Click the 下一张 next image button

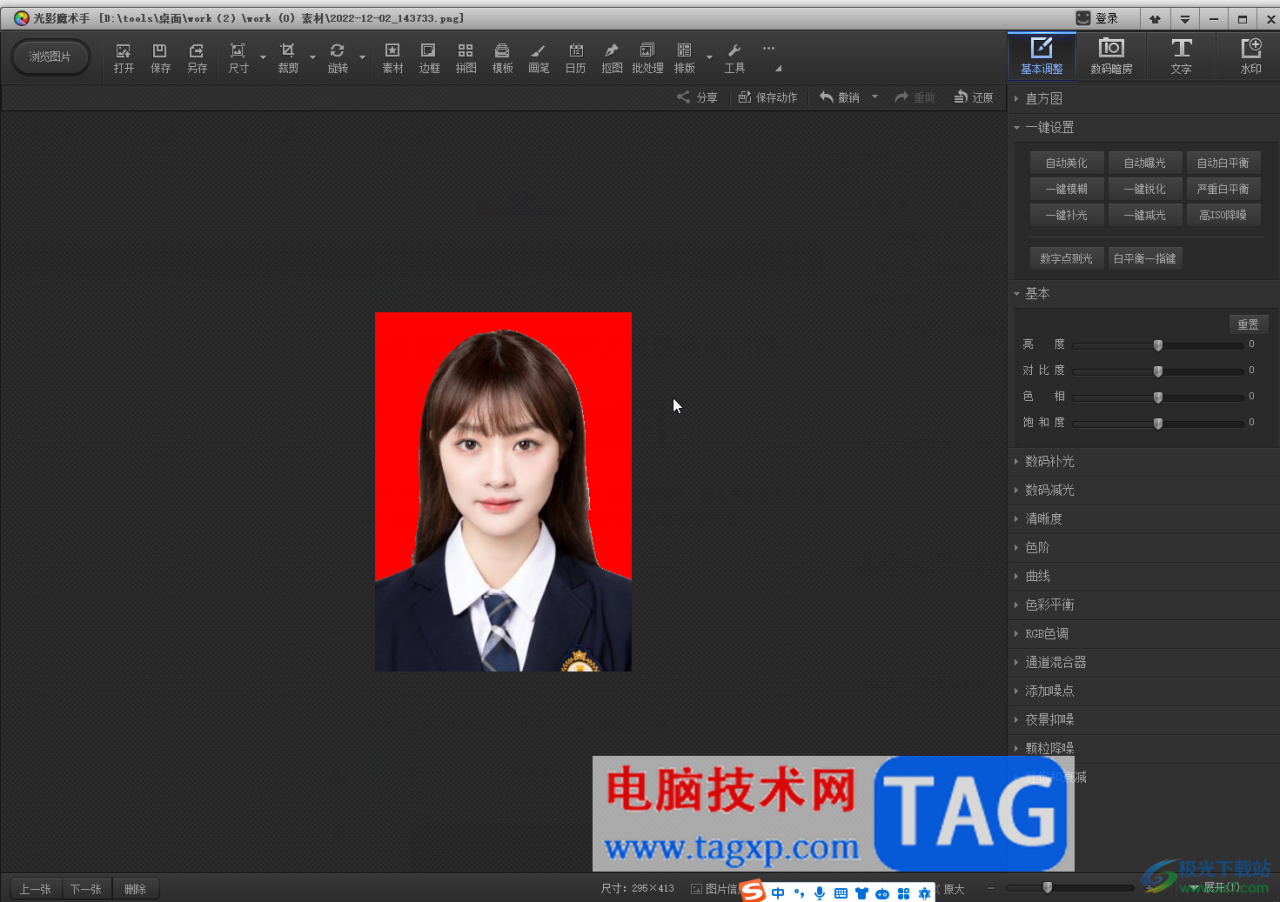(87, 889)
